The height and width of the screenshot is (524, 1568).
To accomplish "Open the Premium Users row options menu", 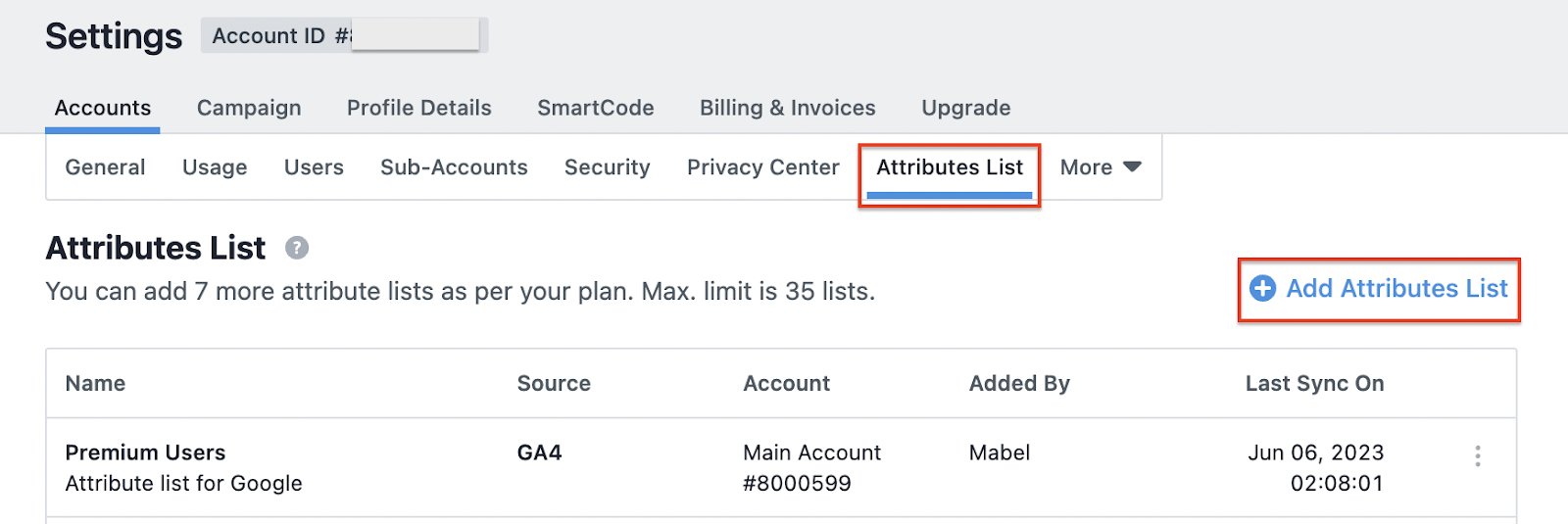I will point(1478,455).
